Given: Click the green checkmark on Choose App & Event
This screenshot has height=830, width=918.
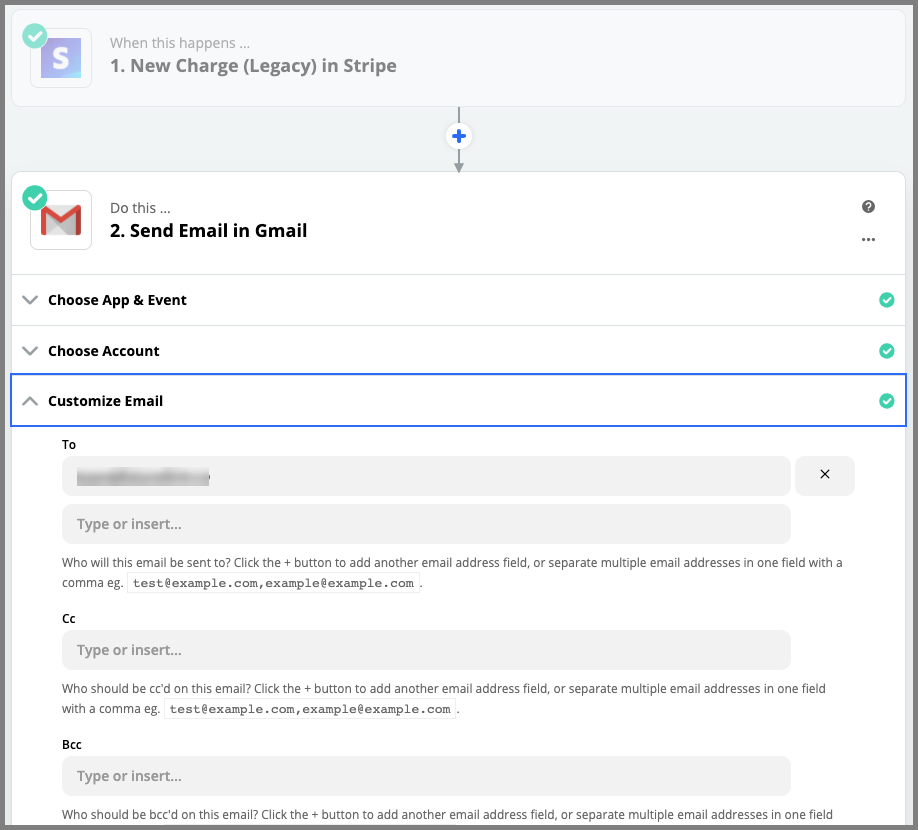Looking at the screenshot, I should tap(886, 300).
